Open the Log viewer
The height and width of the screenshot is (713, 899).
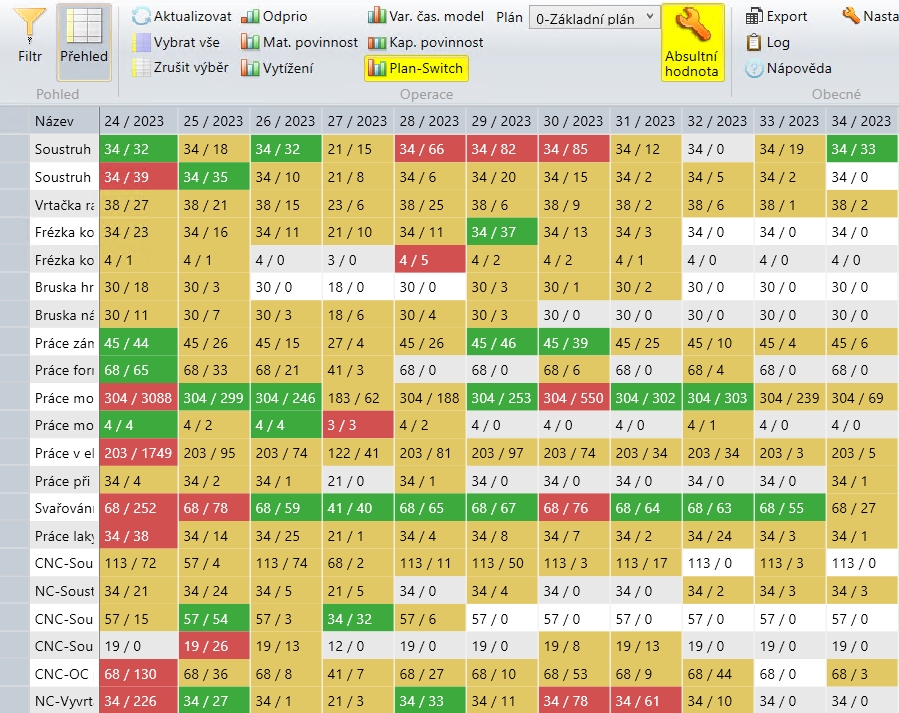pos(767,42)
